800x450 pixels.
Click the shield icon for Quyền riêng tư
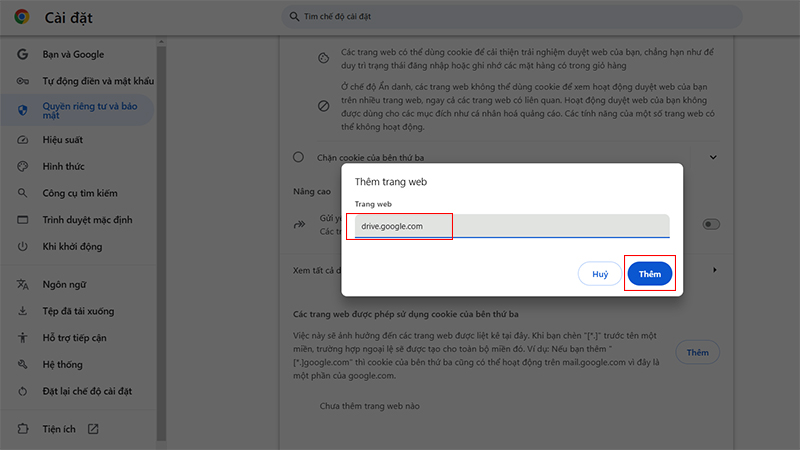22,110
